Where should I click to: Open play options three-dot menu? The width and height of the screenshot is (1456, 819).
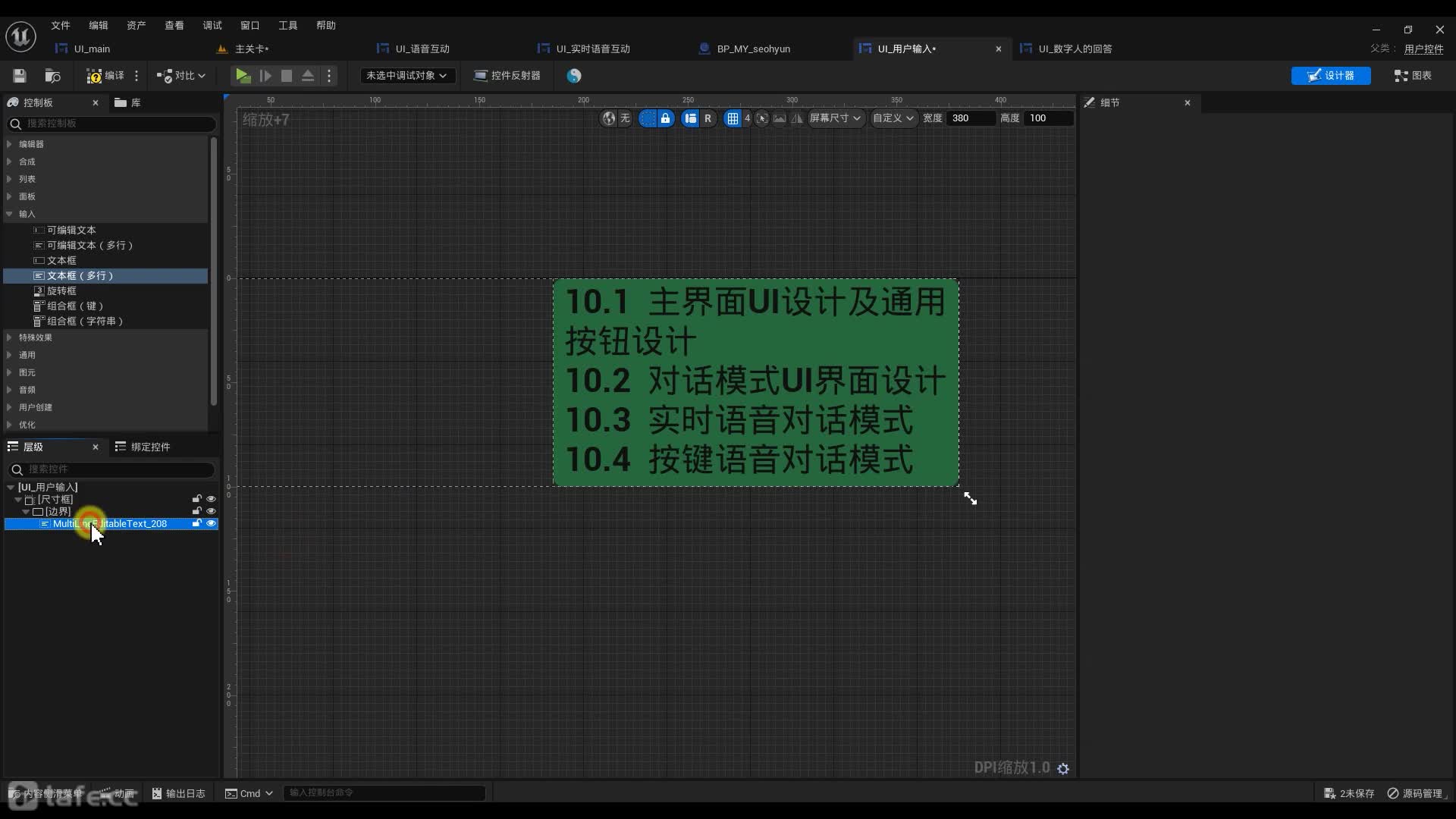(329, 76)
